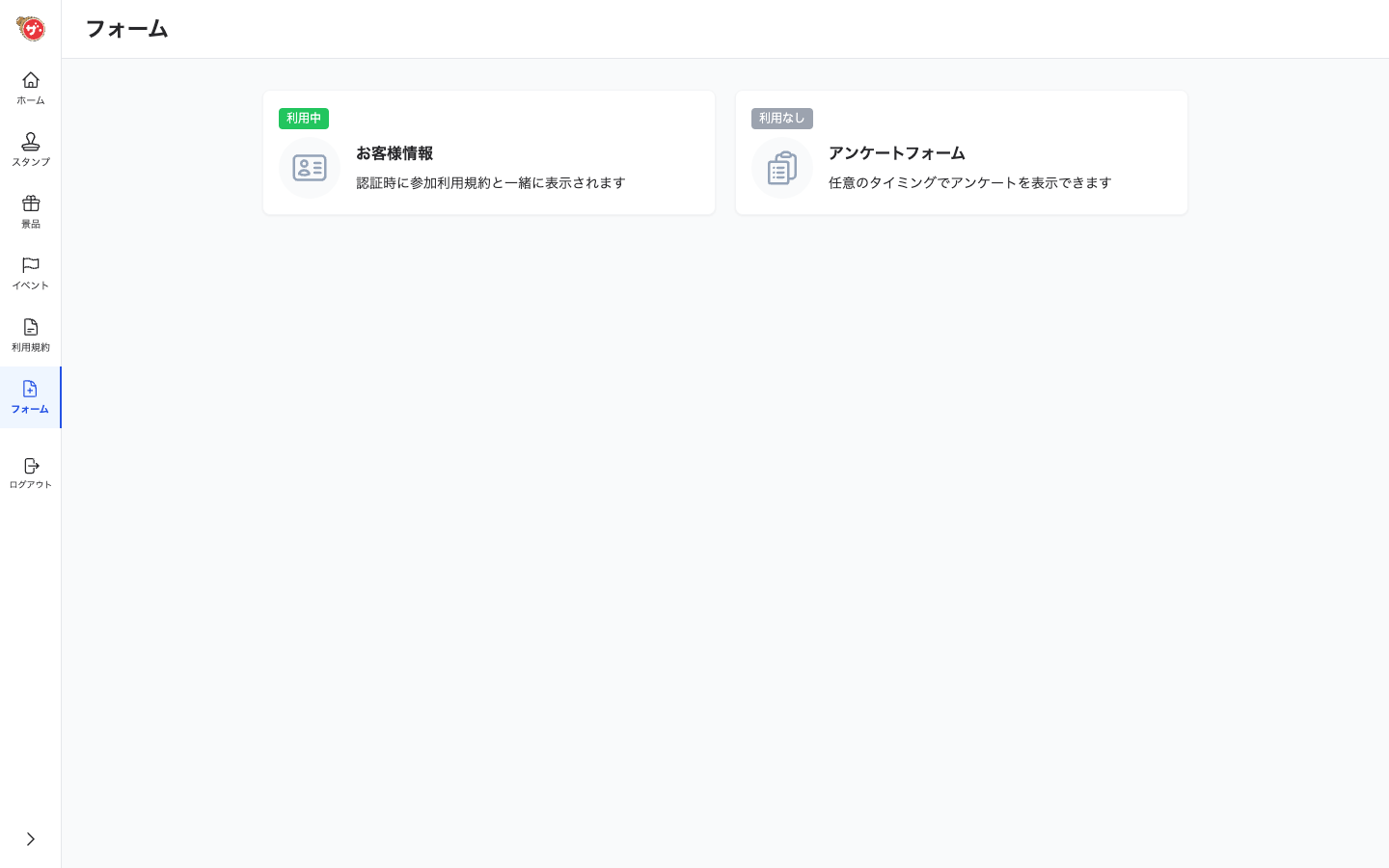The height and width of the screenshot is (868, 1389).
Task: Open the お客様情報 form card
Action: pos(488,152)
